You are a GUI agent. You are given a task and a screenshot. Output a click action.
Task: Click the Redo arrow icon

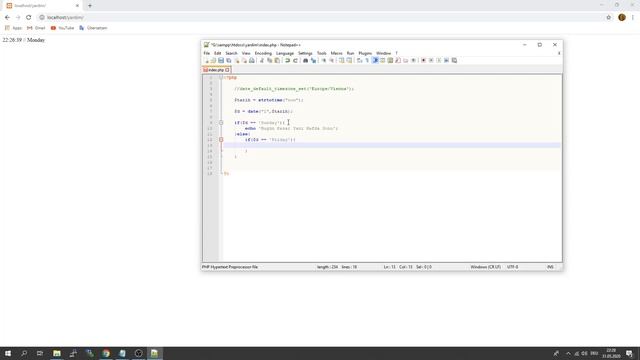(x=296, y=60)
